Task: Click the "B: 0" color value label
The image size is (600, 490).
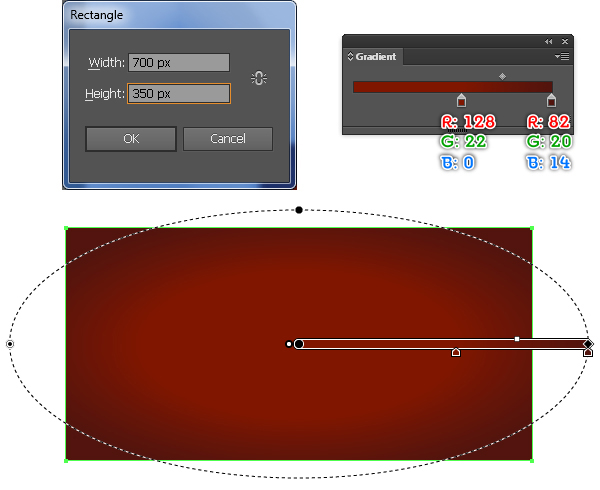Action: coord(458,163)
